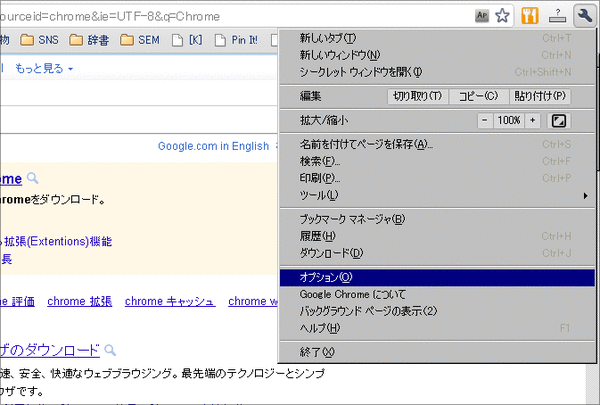Click the 切り取り(T) cut button

(x=417, y=96)
